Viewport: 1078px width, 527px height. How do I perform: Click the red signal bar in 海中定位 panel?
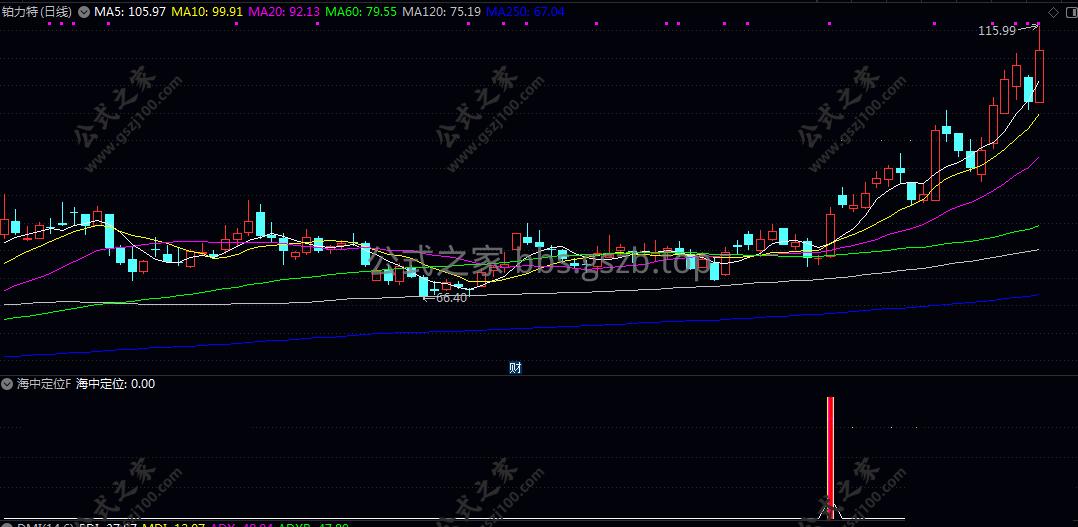pyautogui.click(x=830, y=458)
